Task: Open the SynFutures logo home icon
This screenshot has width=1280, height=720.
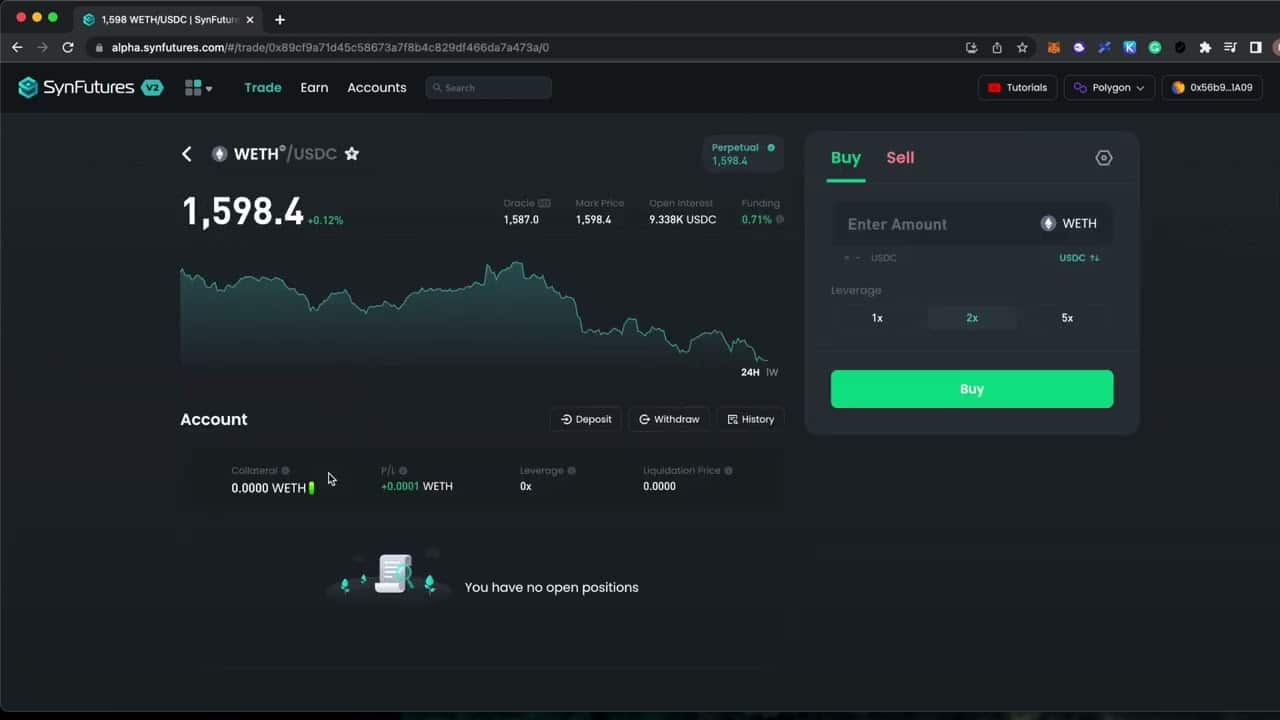Action: pyautogui.click(x=27, y=87)
